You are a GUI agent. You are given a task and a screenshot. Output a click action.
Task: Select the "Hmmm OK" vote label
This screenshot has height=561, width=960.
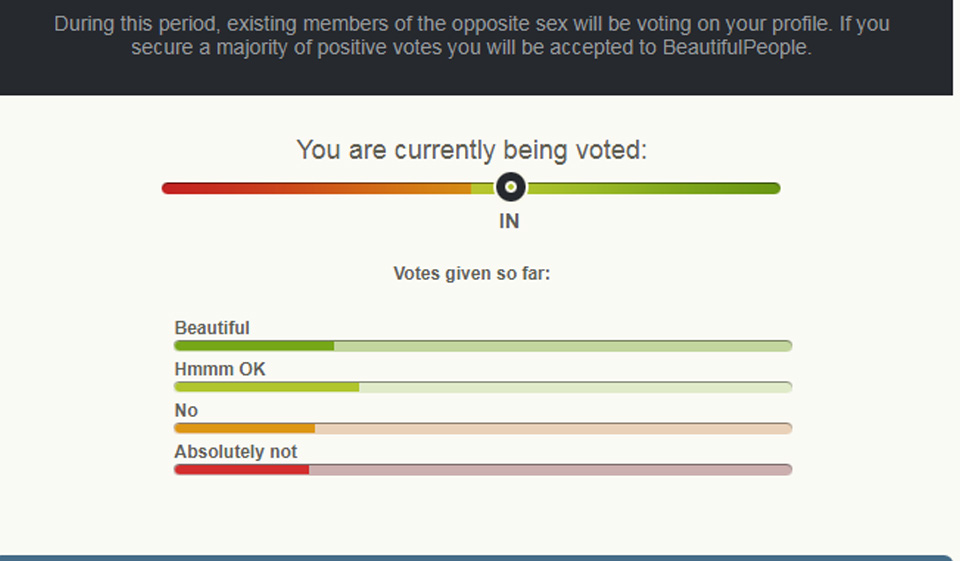pyautogui.click(x=220, y=369)
